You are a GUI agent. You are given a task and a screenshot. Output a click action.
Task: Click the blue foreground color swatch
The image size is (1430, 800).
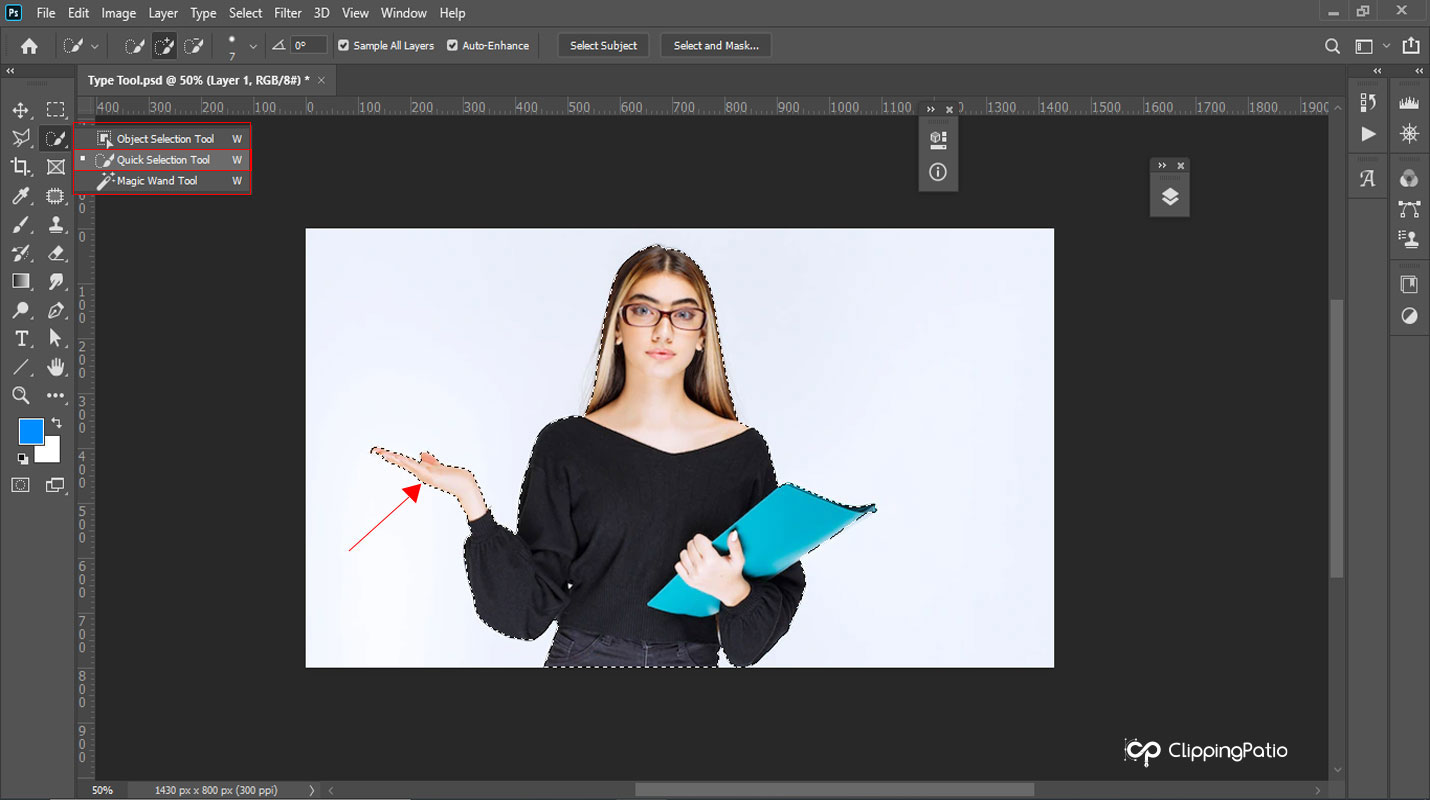[30, 431]
